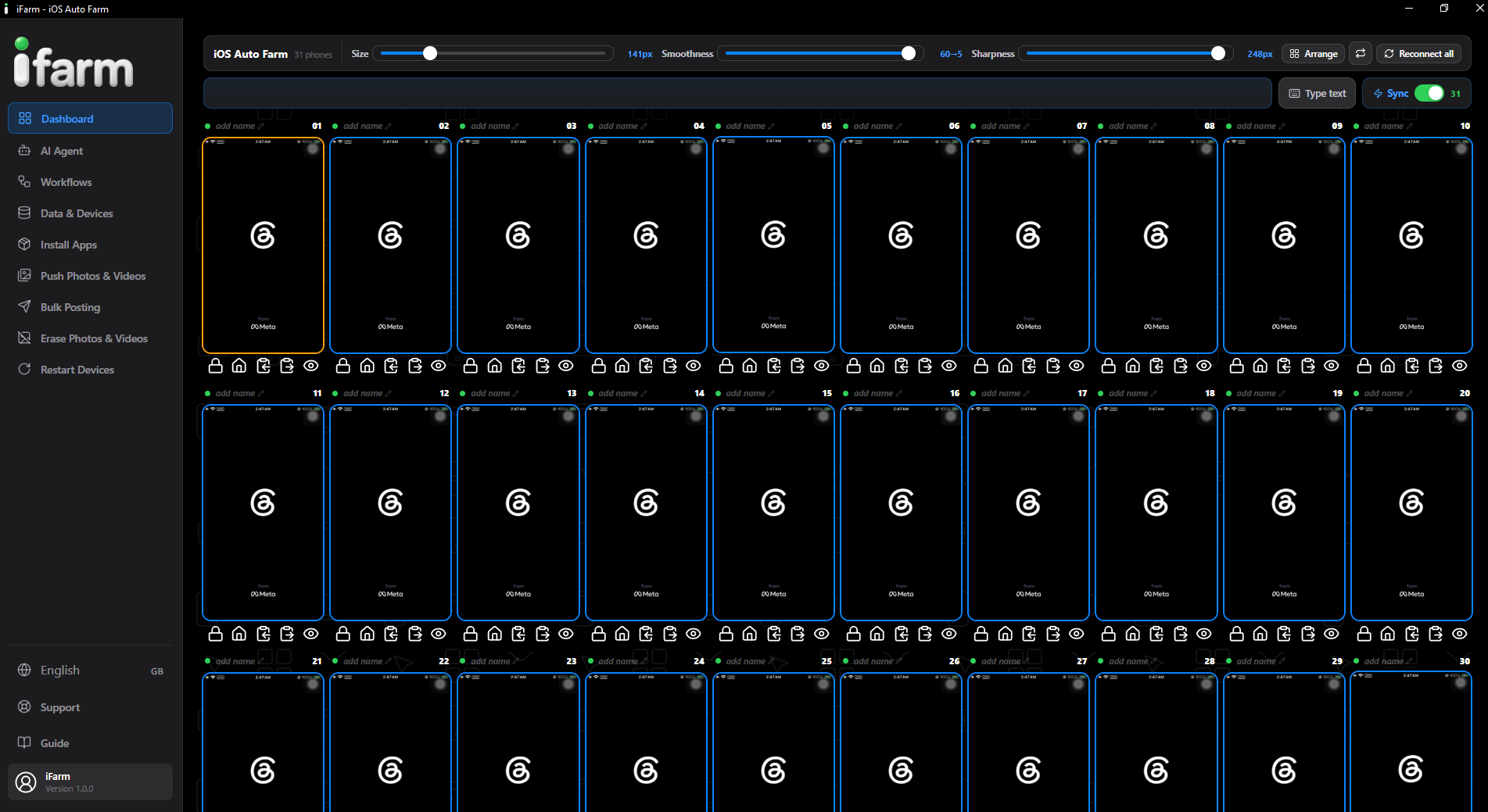Toggle the eye icon under phone 16

click(949, 634)
